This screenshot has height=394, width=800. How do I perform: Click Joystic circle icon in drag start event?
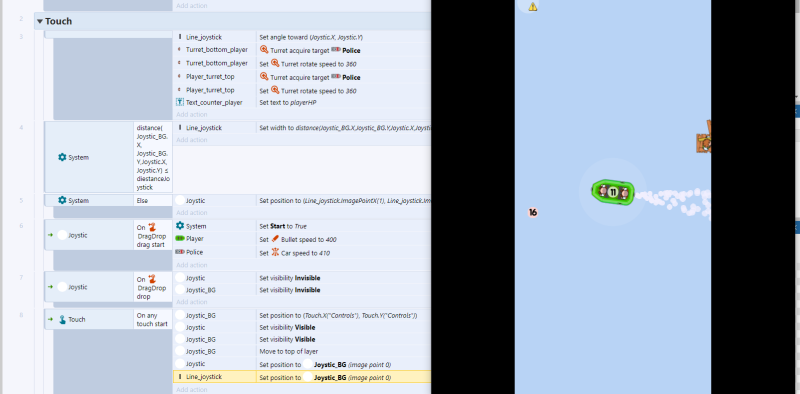tap(62, 235)
